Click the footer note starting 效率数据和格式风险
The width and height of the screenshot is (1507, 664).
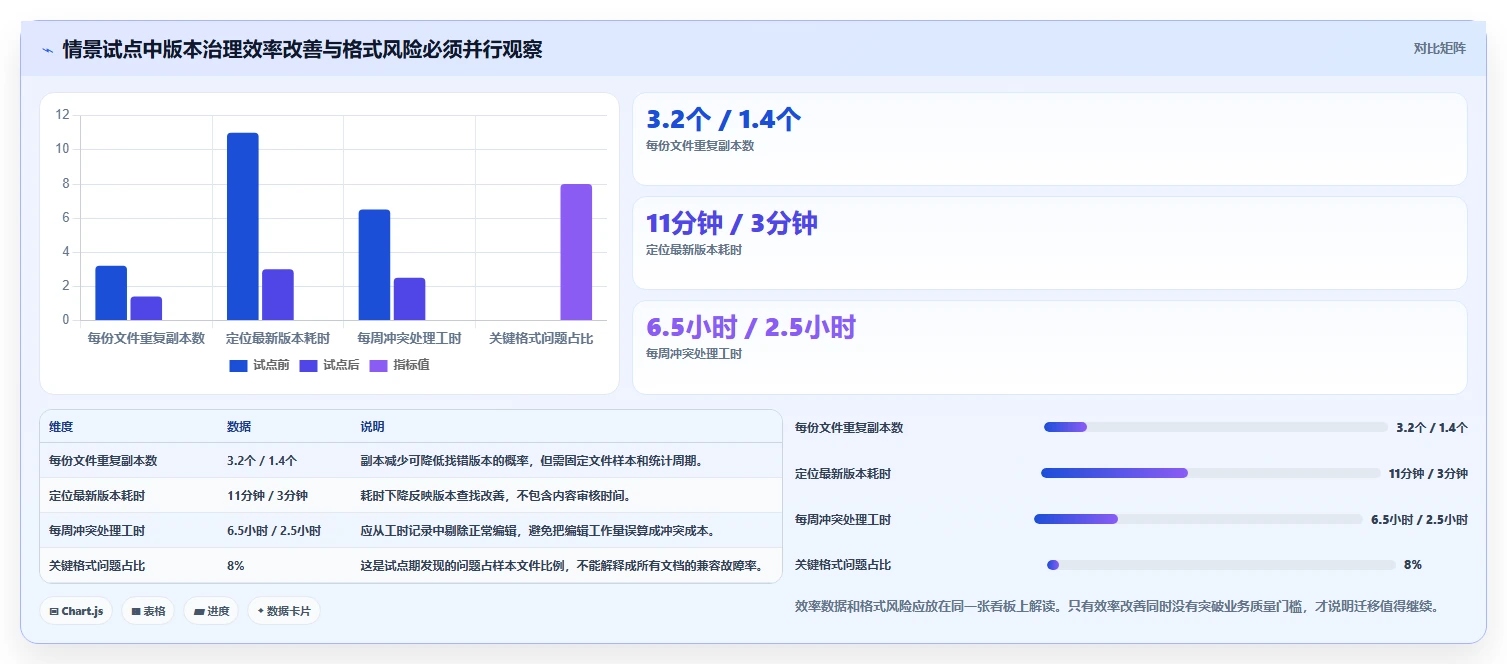1117,606
